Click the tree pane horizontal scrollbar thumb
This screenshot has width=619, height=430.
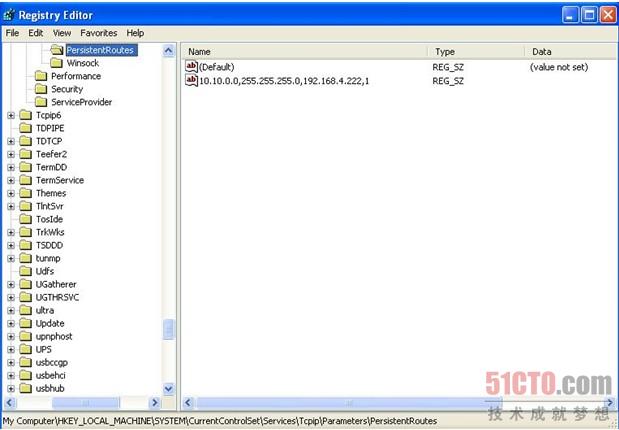86,403
